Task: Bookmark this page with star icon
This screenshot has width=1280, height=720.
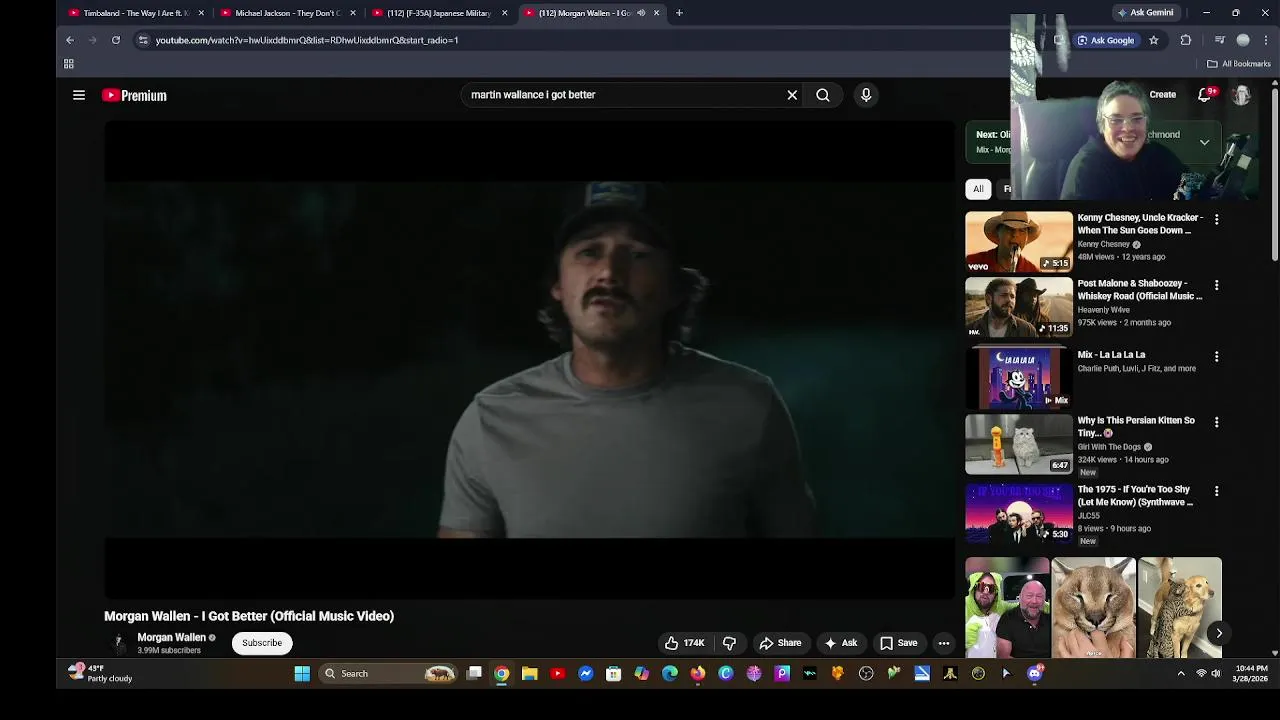Action: click(x=1153, y=40)
